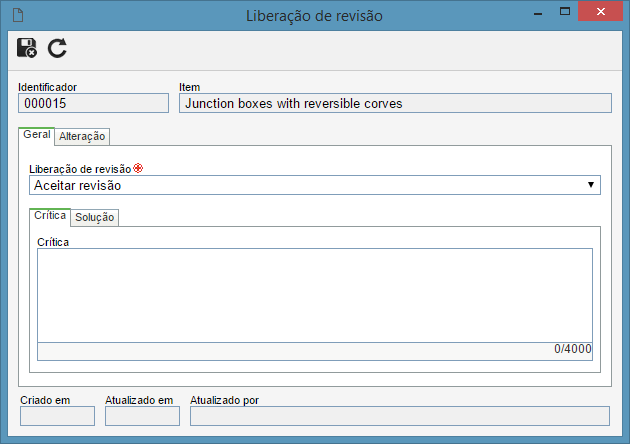Click the Refresh arrow icon
Viewport: 630px width, 444px height.
tap(57, 48)
